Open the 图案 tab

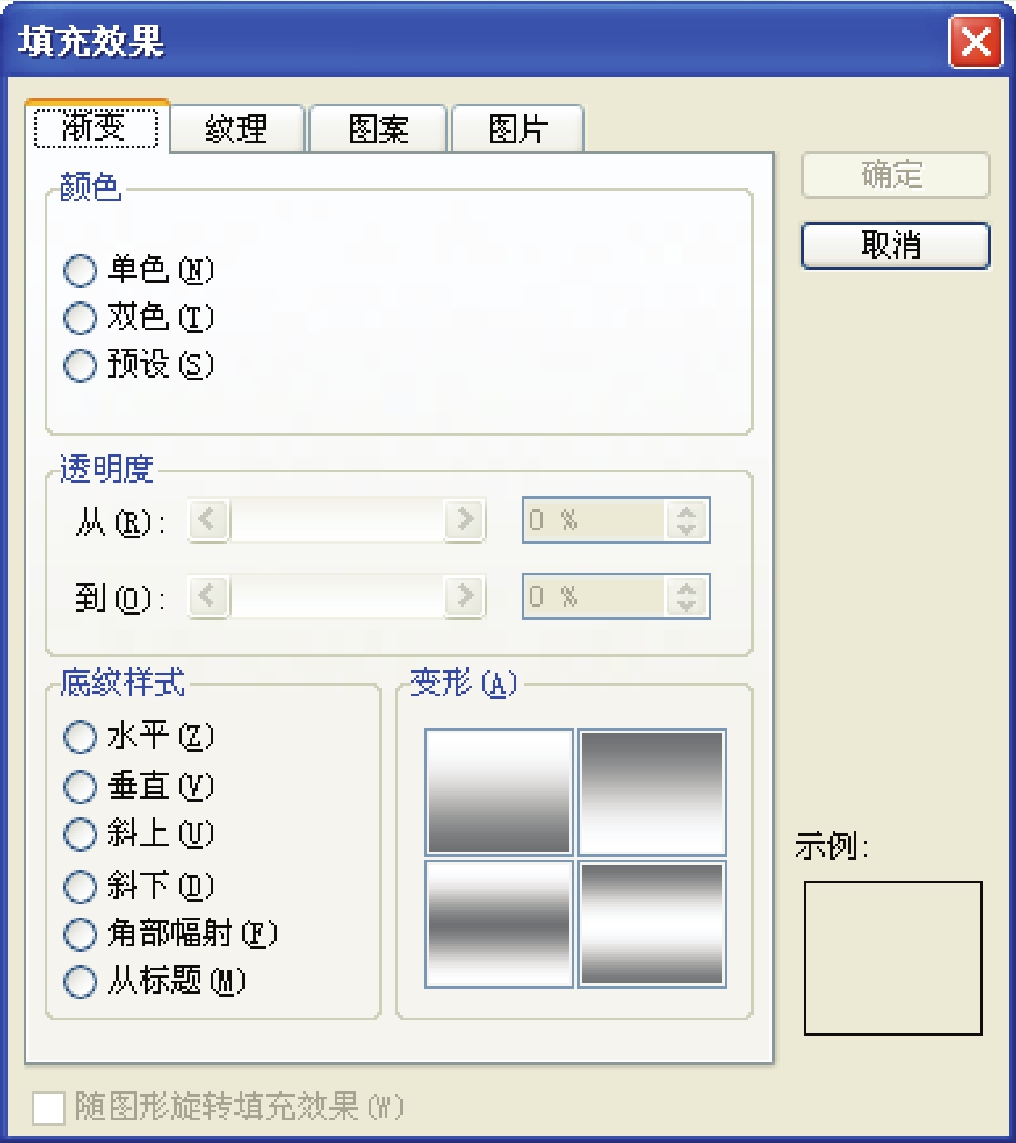[378, 129]
